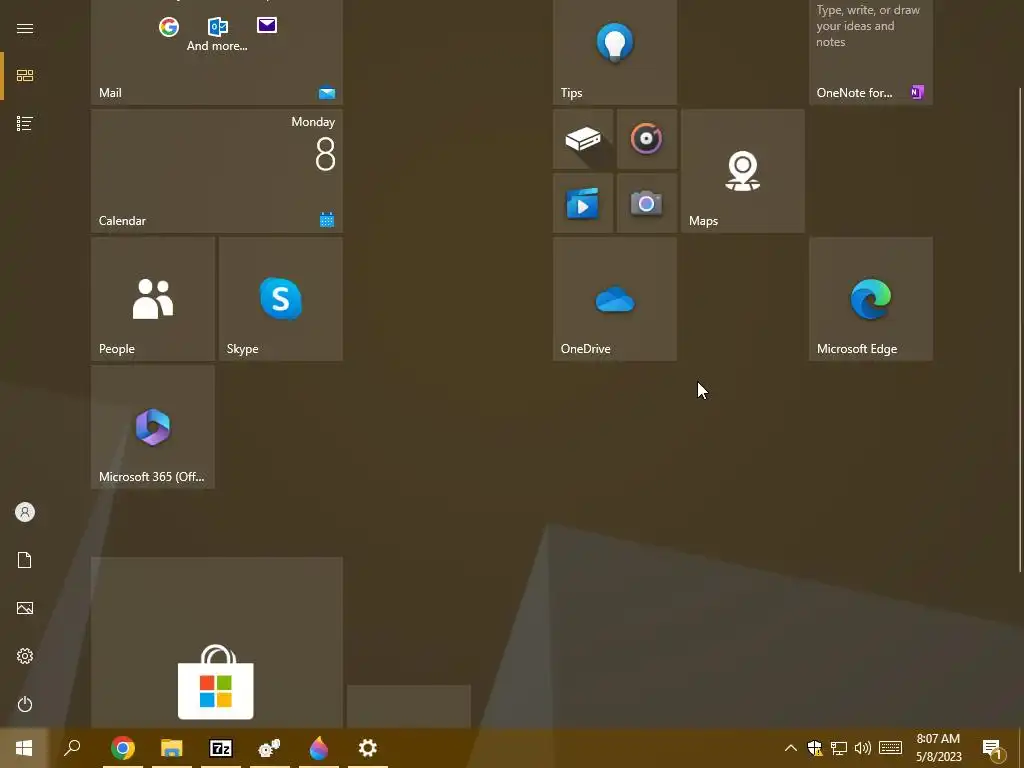1024x768 pixels.
Task: Launch the People tile
Action: [x=153, y=299]
